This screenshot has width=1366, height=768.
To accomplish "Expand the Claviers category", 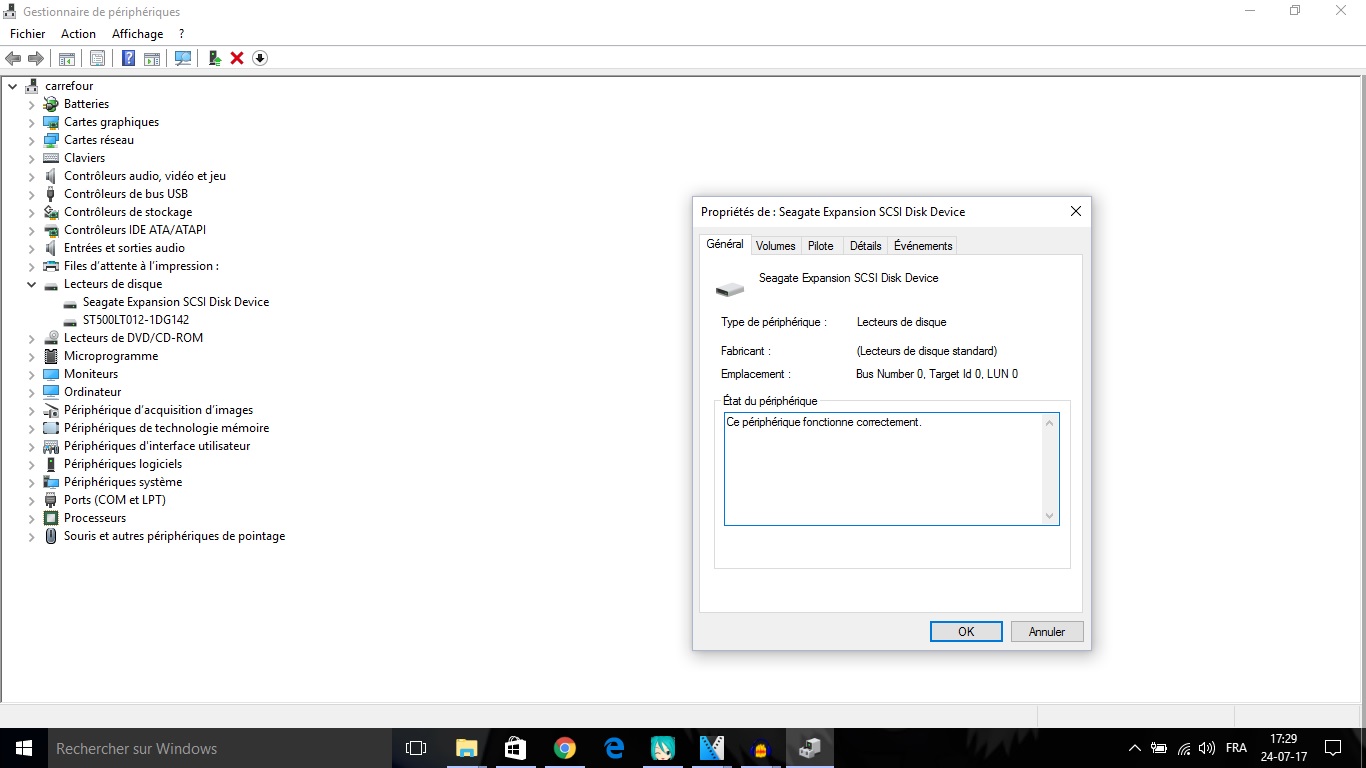I will click(x=31, y=158).
